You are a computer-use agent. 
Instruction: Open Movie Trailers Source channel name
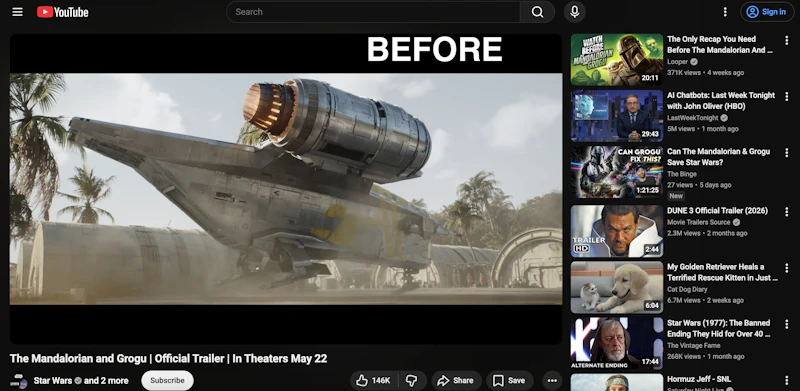(x=698, y=222)
